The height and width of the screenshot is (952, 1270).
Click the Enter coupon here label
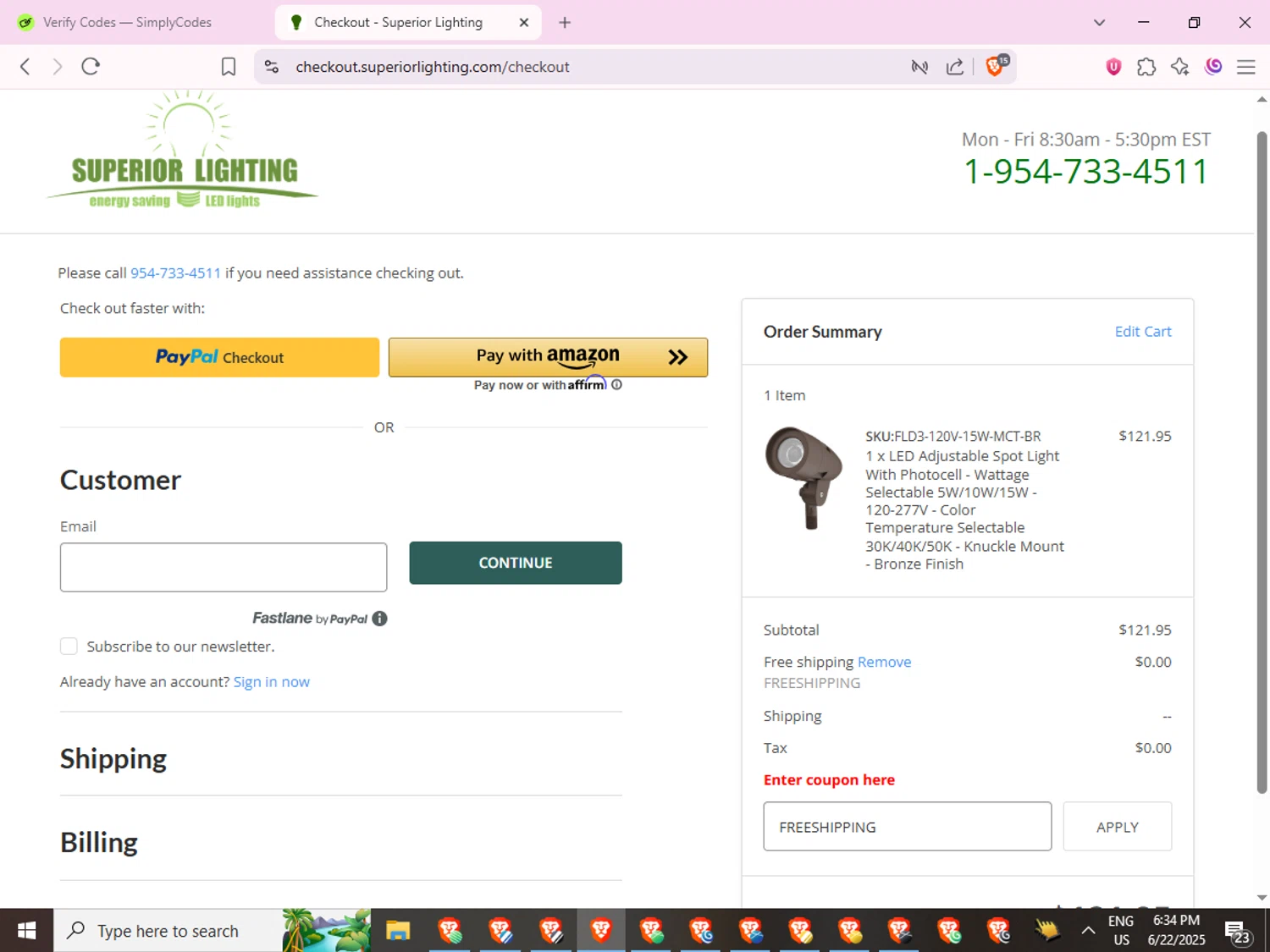tap(829, 780)
